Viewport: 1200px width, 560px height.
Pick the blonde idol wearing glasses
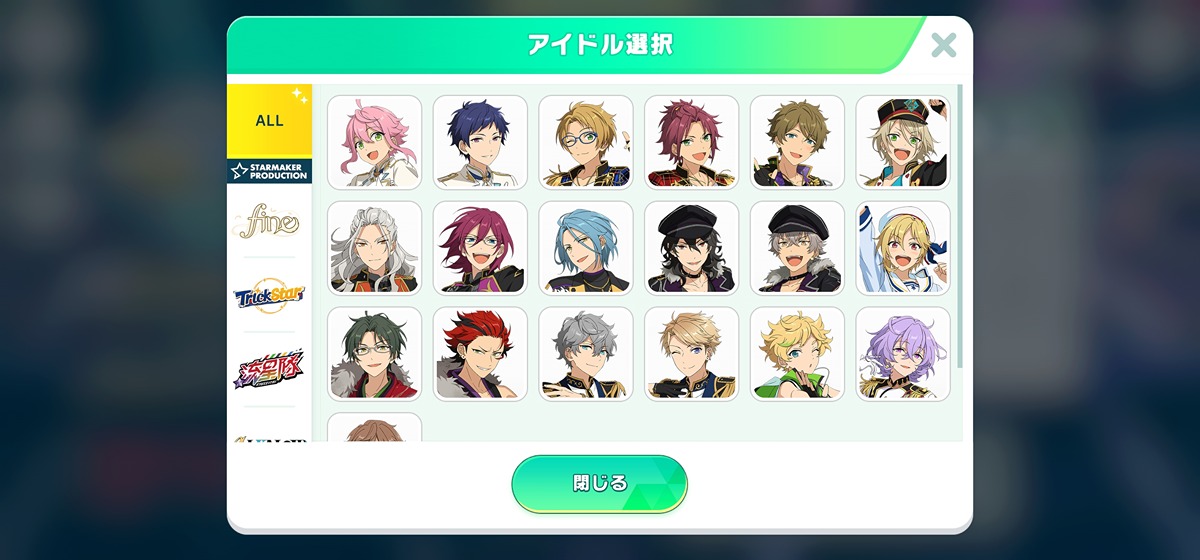(x=586, y=142)
